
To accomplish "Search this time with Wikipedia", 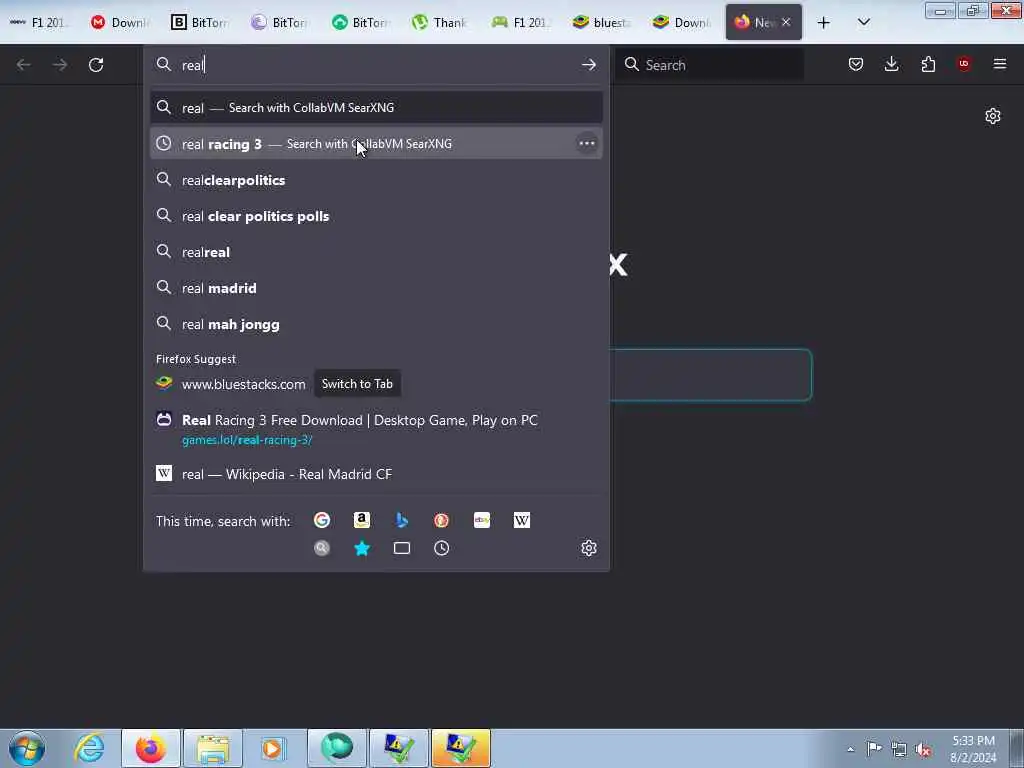I will [x=522, y=520].
